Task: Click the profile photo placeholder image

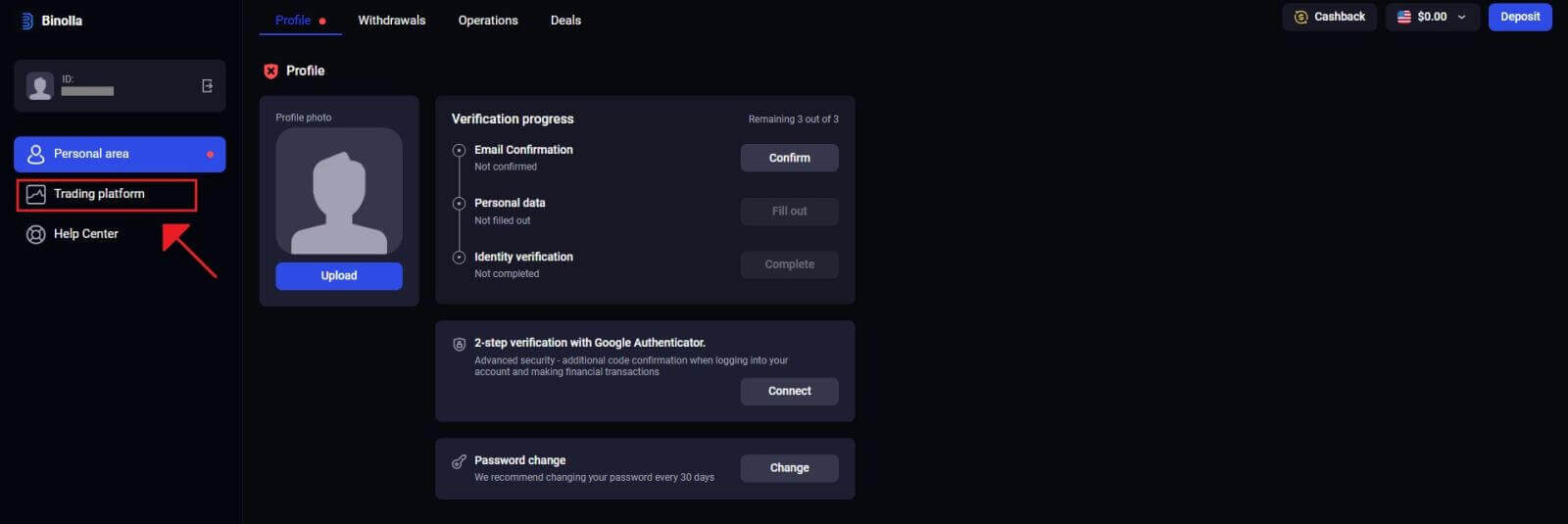Action: [x=338, y=191]
